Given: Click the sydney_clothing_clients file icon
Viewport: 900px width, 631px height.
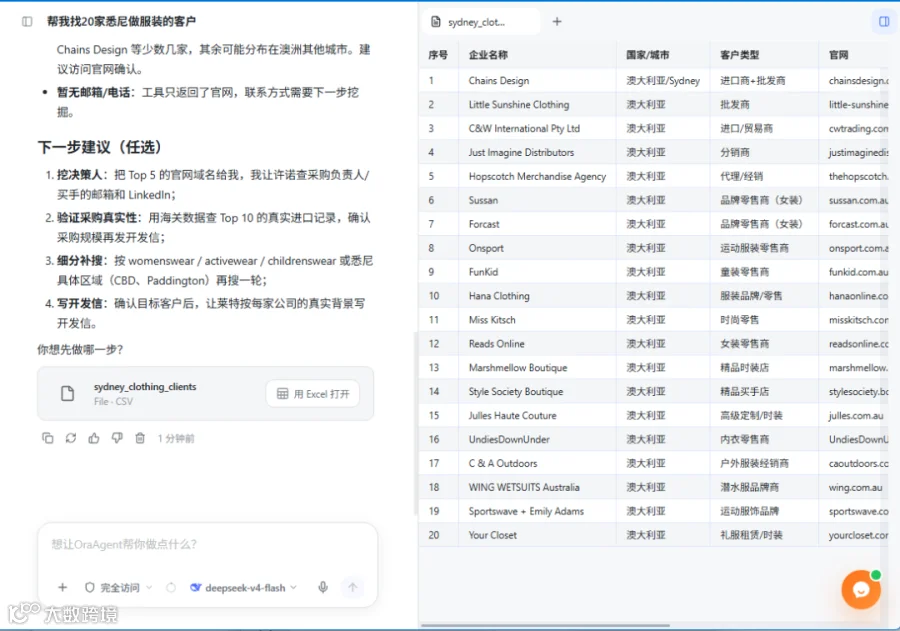Looking at the screenshot, I should click(x=68, y=393).
